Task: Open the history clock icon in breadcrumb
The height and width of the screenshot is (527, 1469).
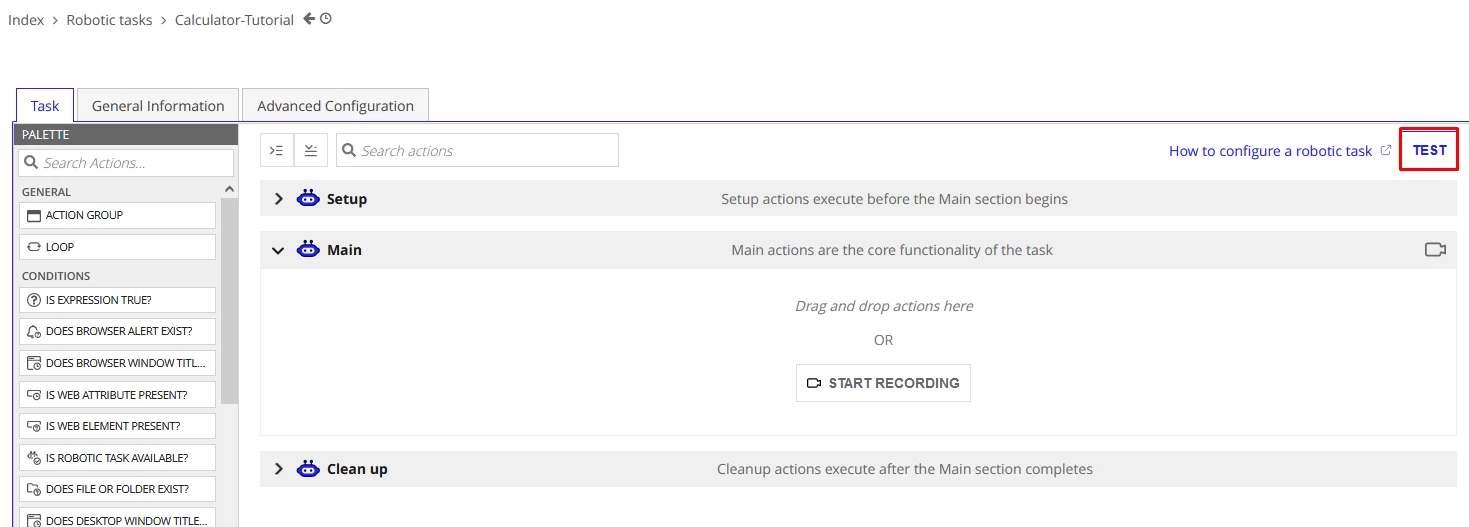Action: coord(326,19)
